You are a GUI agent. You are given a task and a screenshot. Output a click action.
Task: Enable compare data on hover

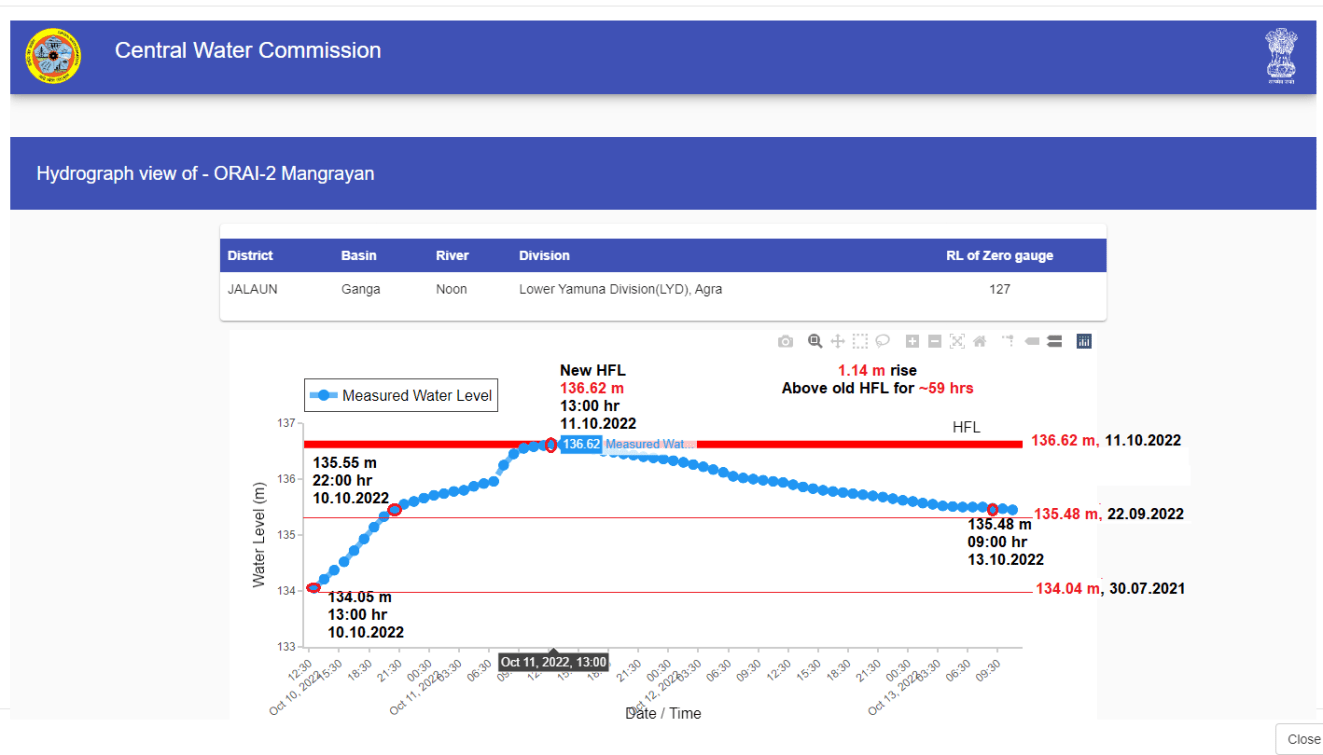(1054, 342)
